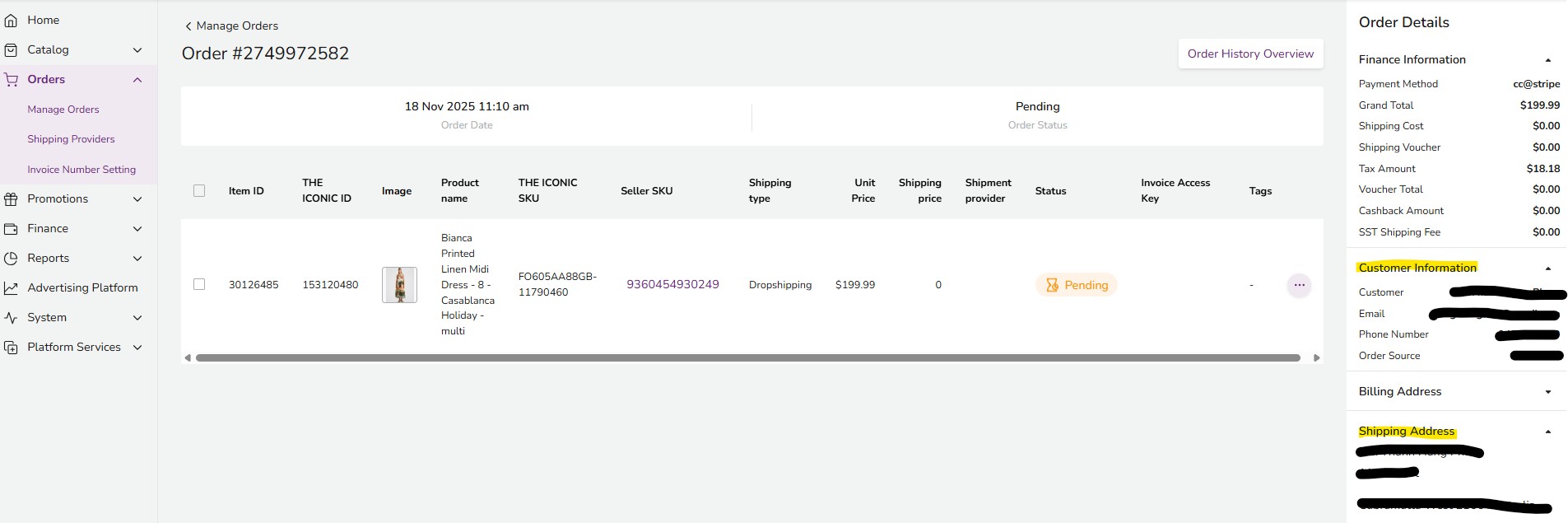The height and width of the screenshot is (523, 1568).
Task: Expand the Platform Services menu chevron
Action: 137,348
